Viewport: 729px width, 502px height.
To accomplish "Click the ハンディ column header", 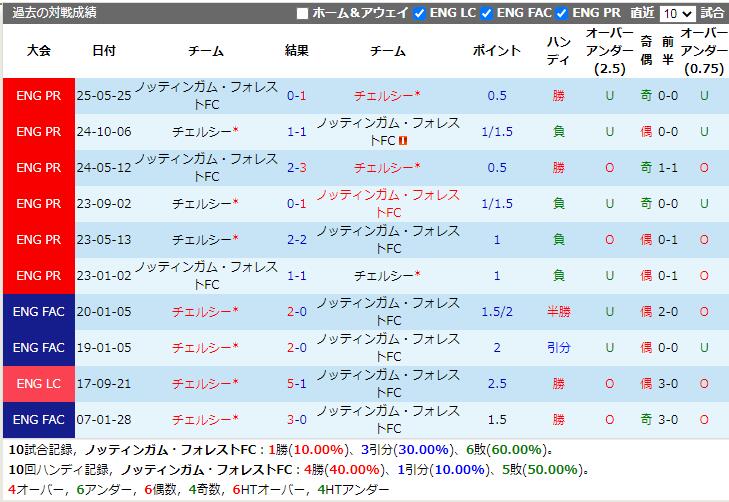I will pyautogui.click(x=559, y=51).
